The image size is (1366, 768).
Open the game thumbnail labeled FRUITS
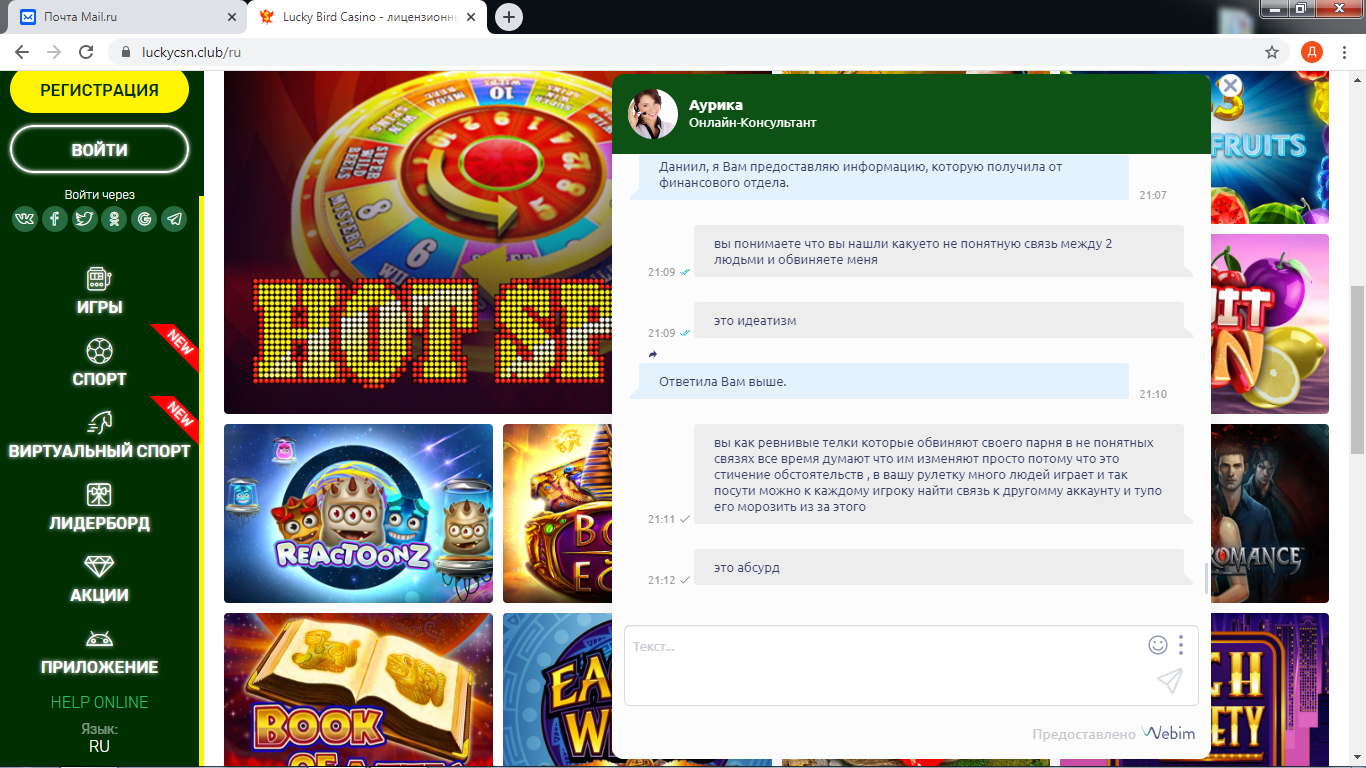point(1270,147)
